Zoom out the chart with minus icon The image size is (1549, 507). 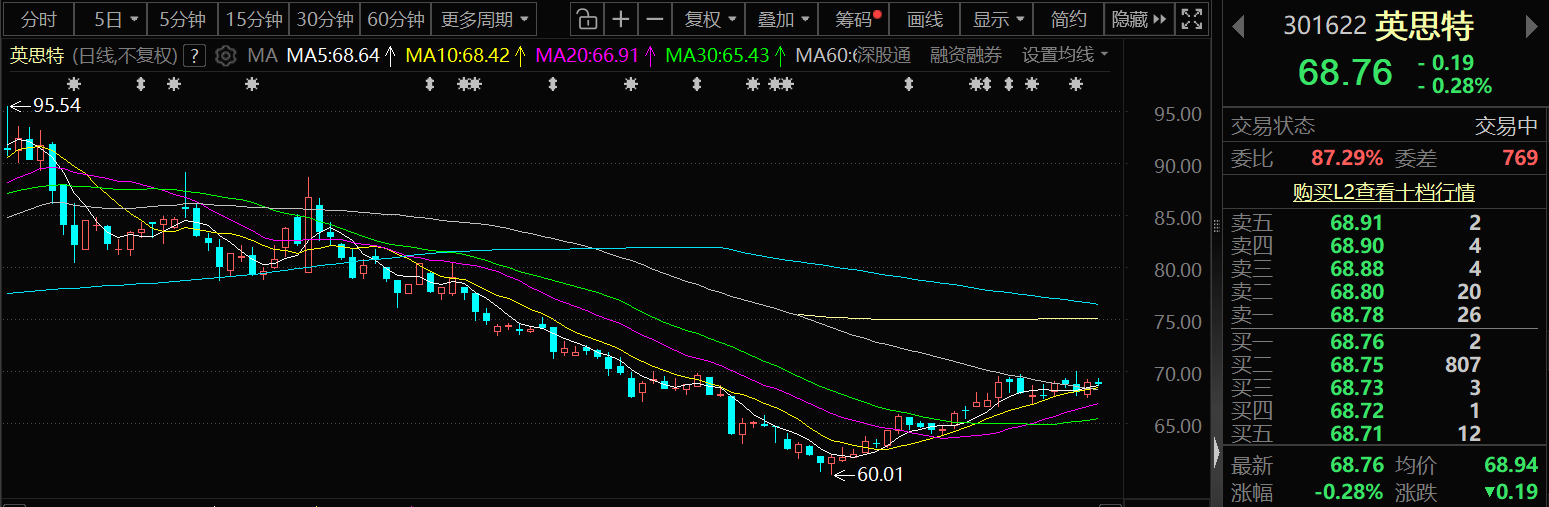click(x=655, y=19)
